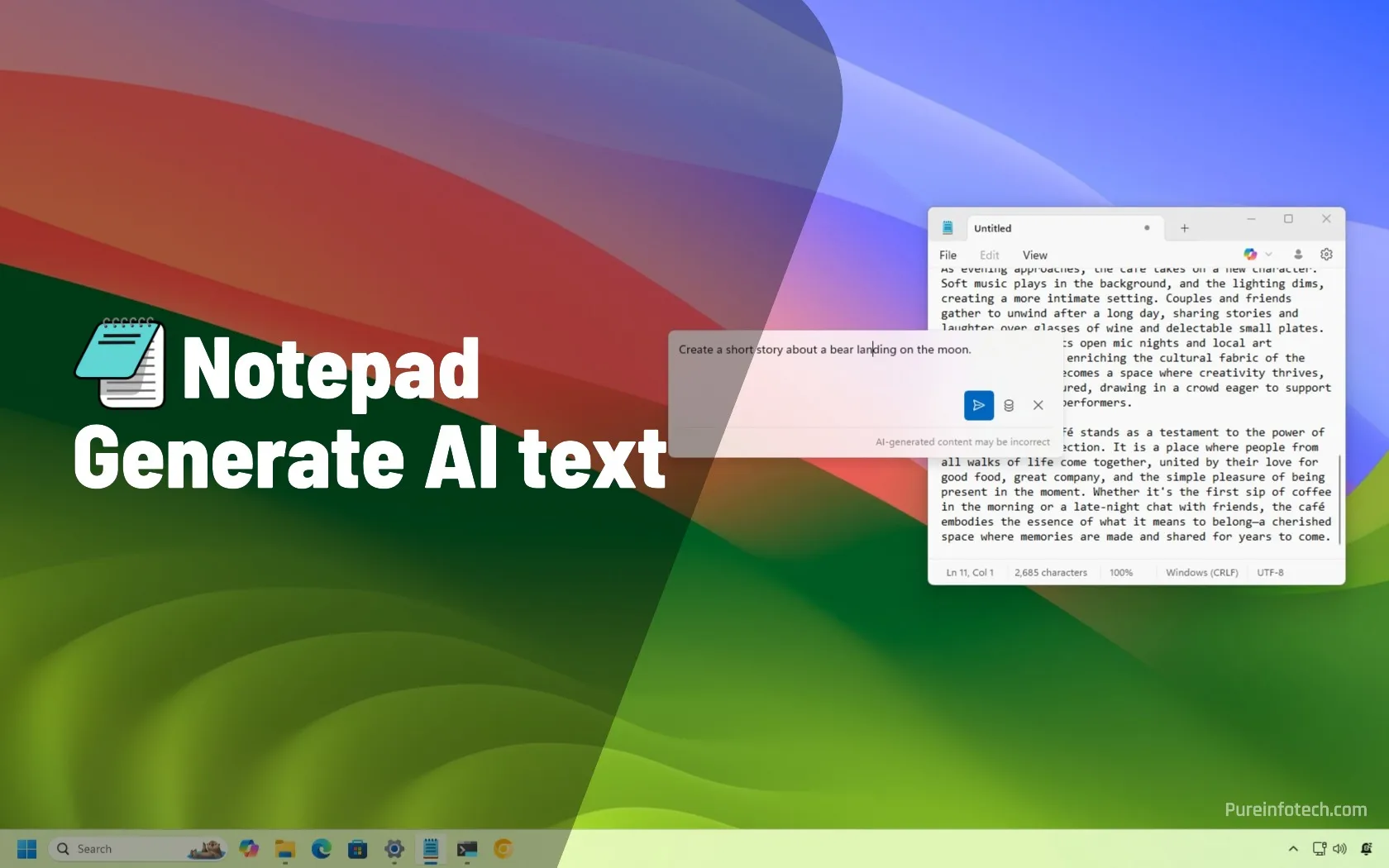Open the File menu

point(947,255)
